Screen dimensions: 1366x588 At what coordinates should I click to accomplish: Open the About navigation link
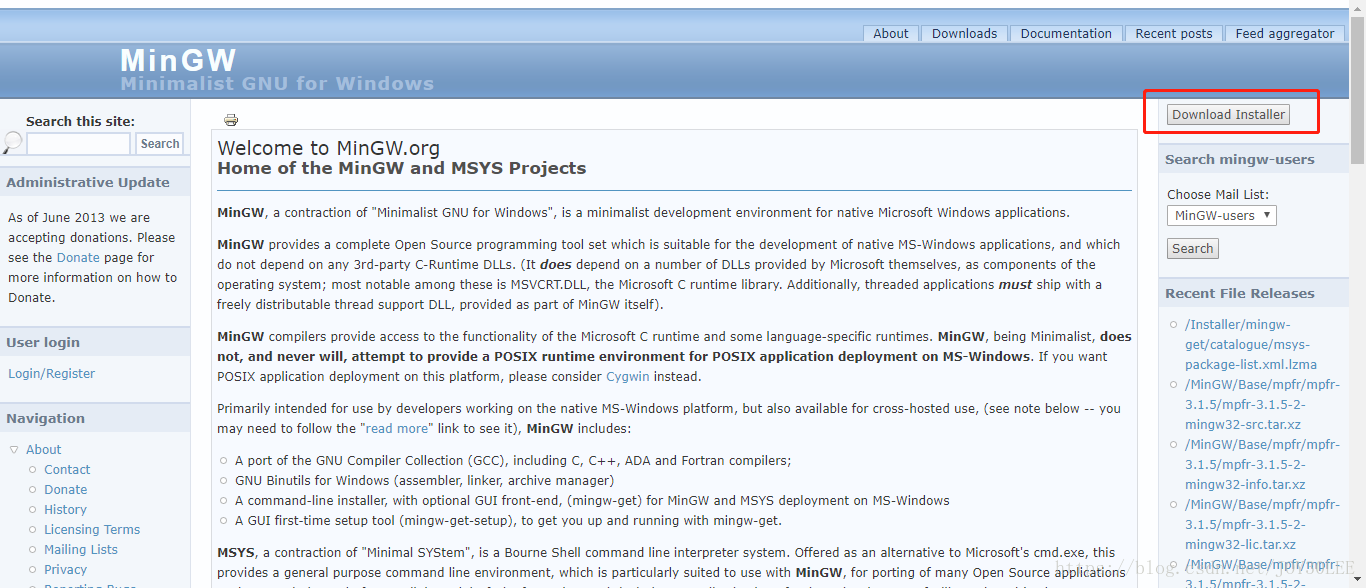pos(44,449)
